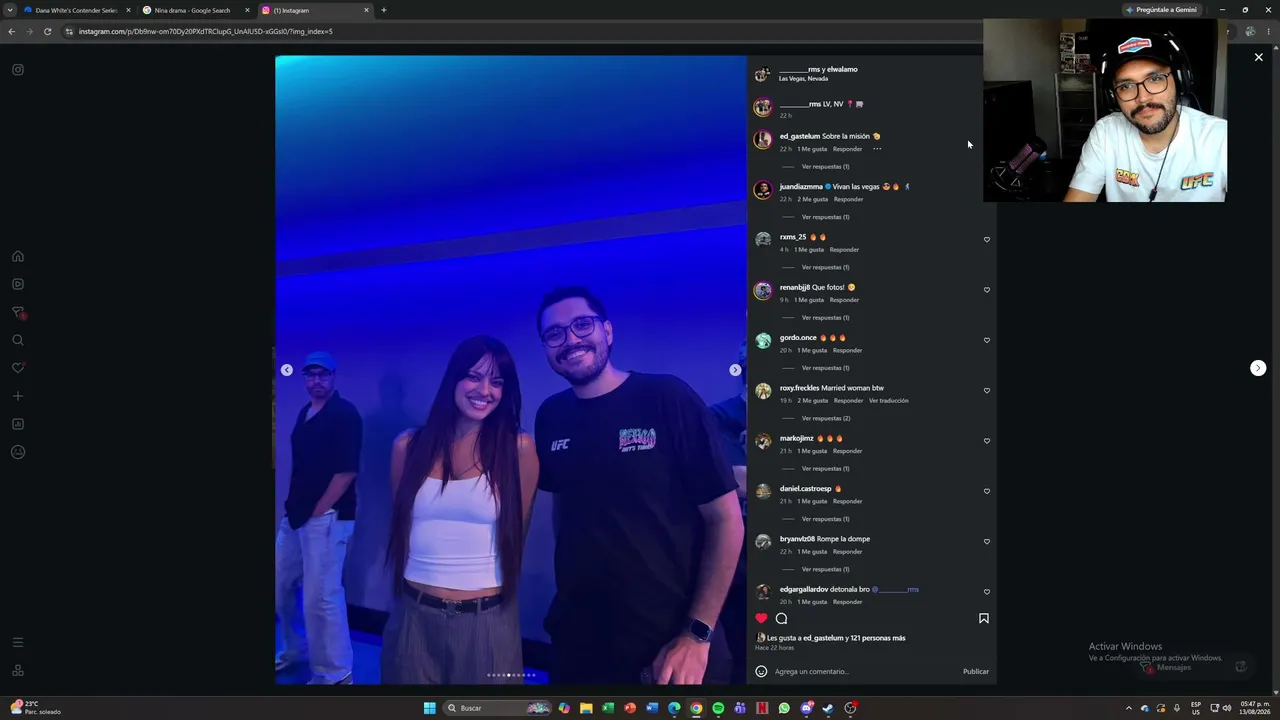Like the bryanvlz08 comment

[987, 541]
